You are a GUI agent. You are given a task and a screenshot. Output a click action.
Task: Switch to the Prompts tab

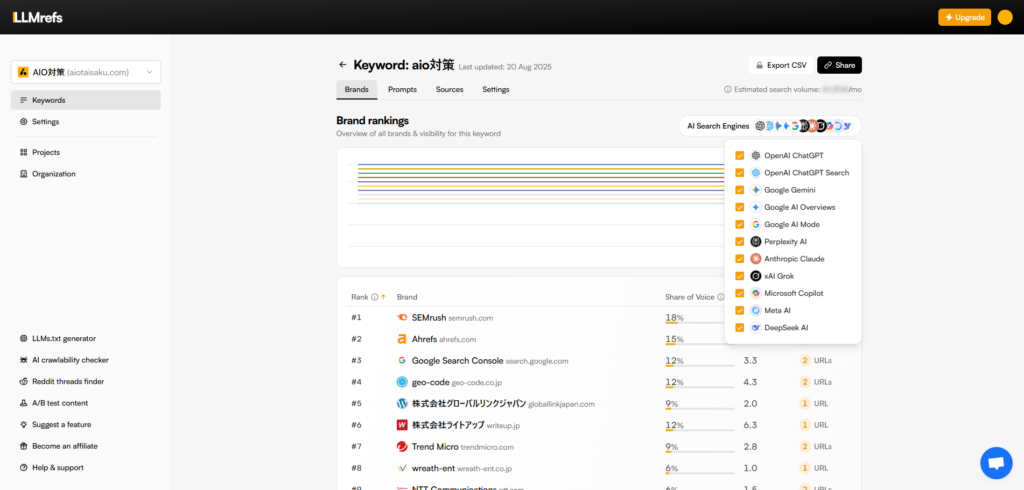coord(402,90)
